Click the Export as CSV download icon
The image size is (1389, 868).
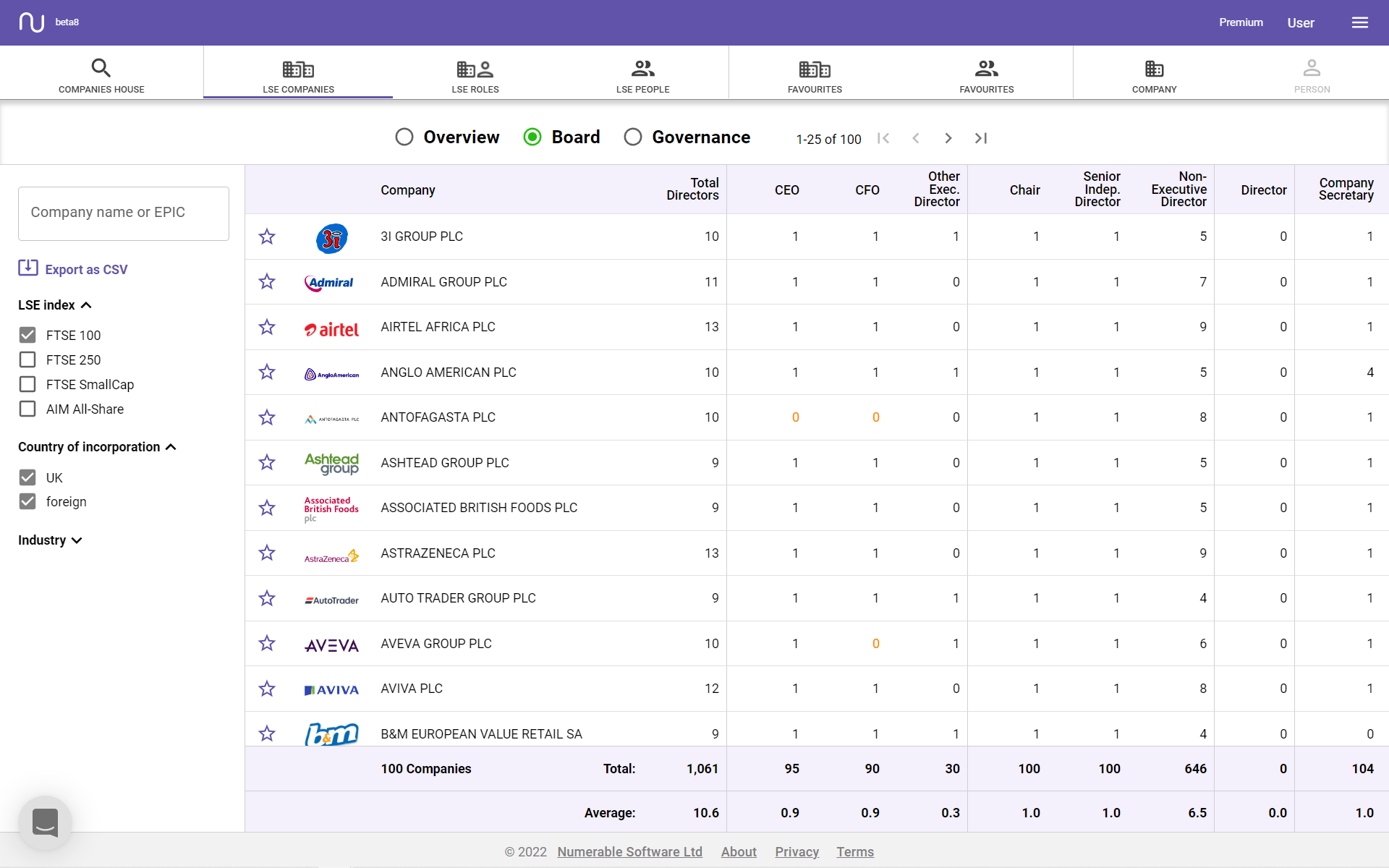pos(28,268)
